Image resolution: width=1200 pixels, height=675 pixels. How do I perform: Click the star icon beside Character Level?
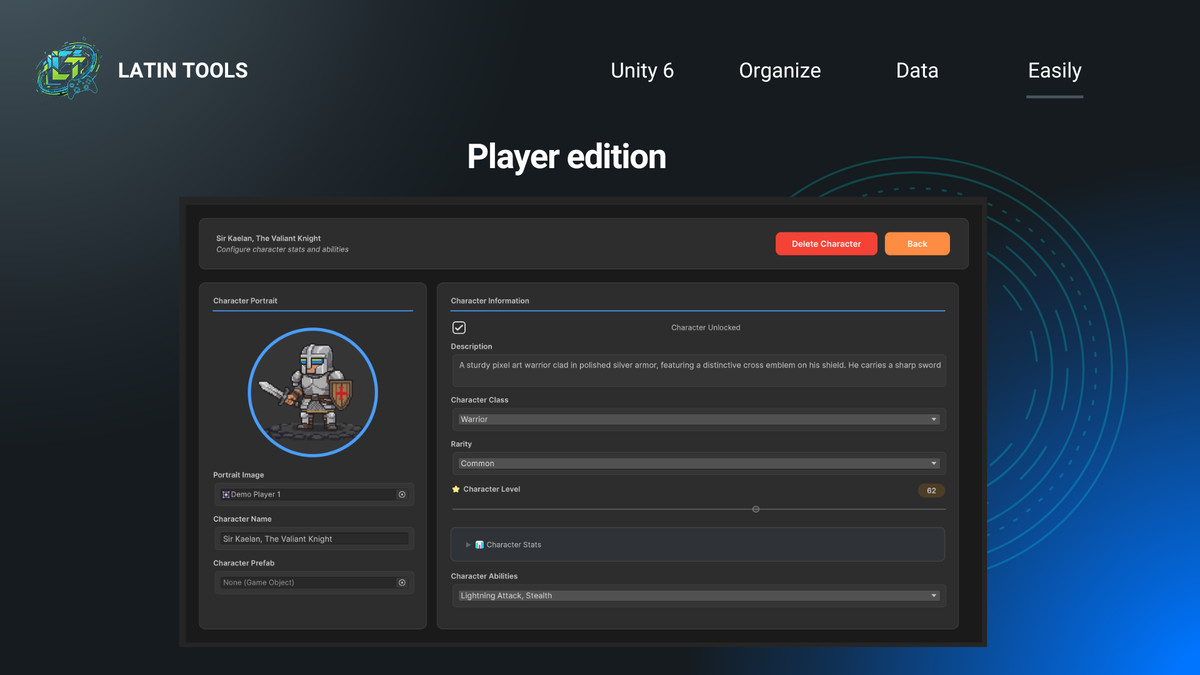coord(455,489)
